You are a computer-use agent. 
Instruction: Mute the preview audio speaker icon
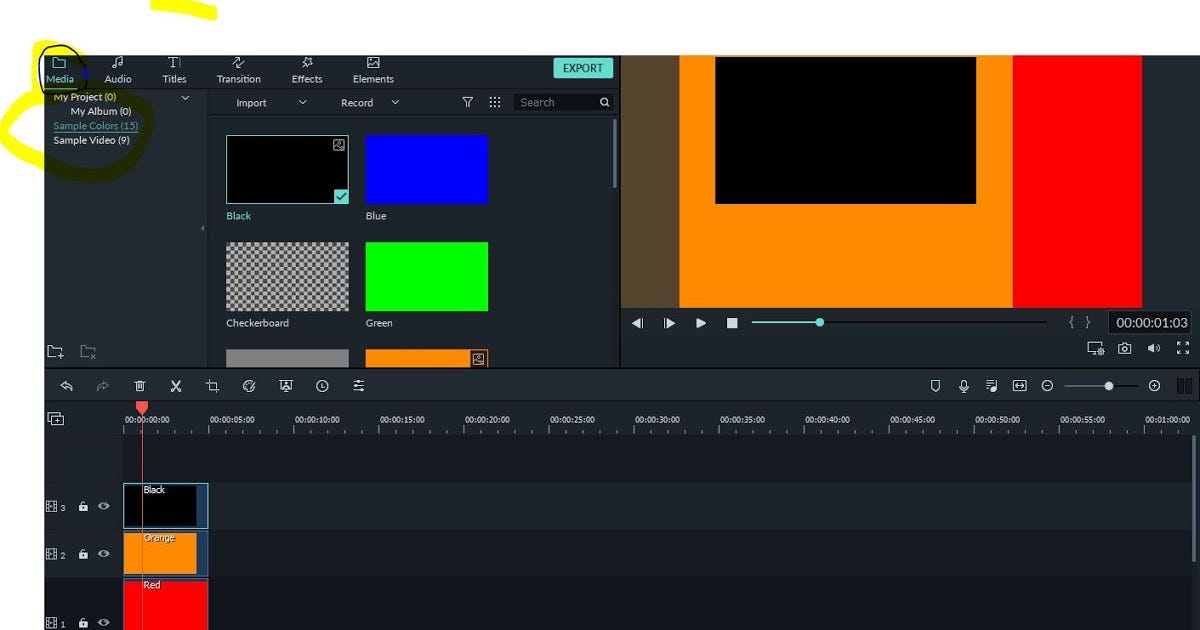(1154, 347)
